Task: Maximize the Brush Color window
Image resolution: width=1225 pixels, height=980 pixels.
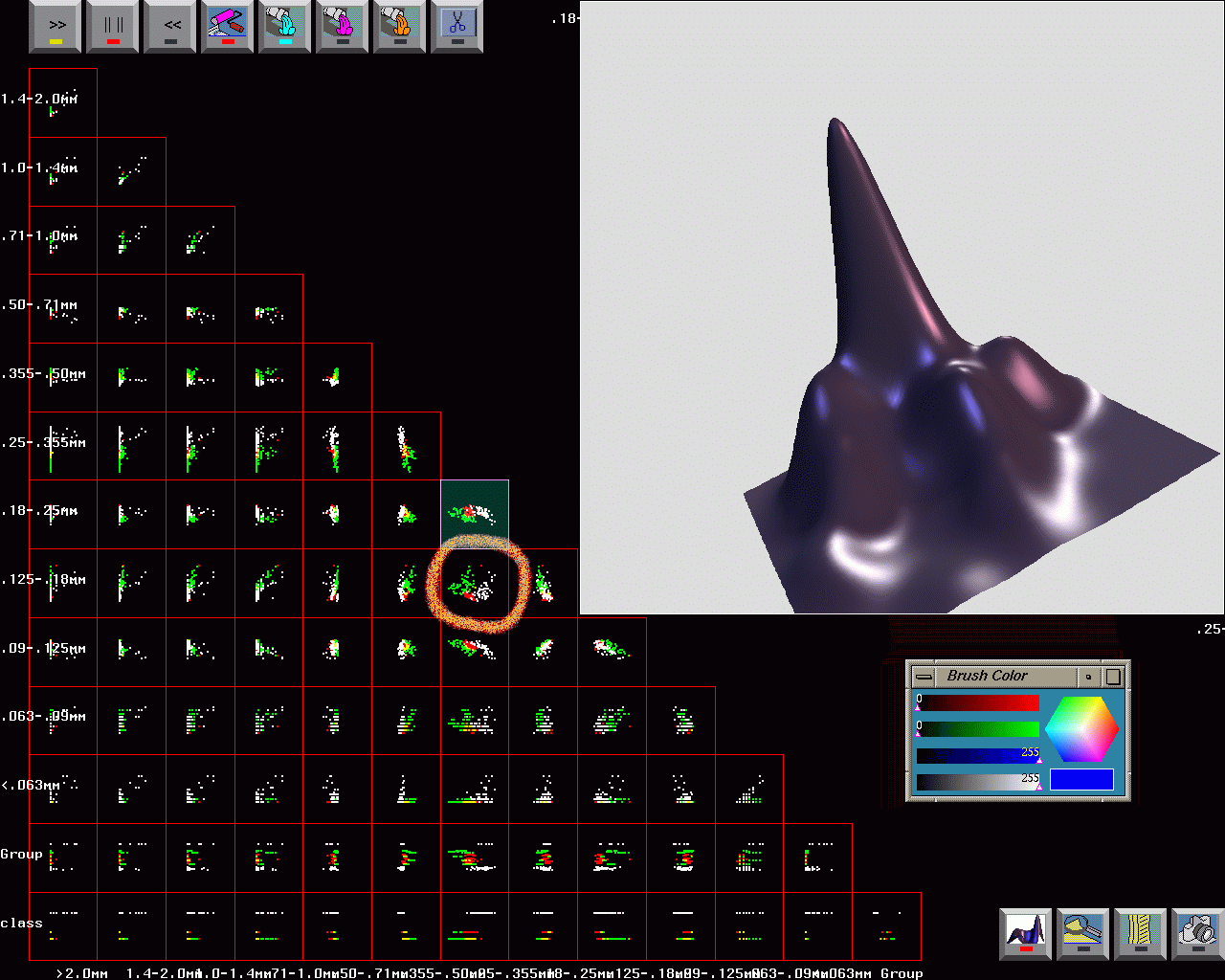Action: coord(1113,677)
